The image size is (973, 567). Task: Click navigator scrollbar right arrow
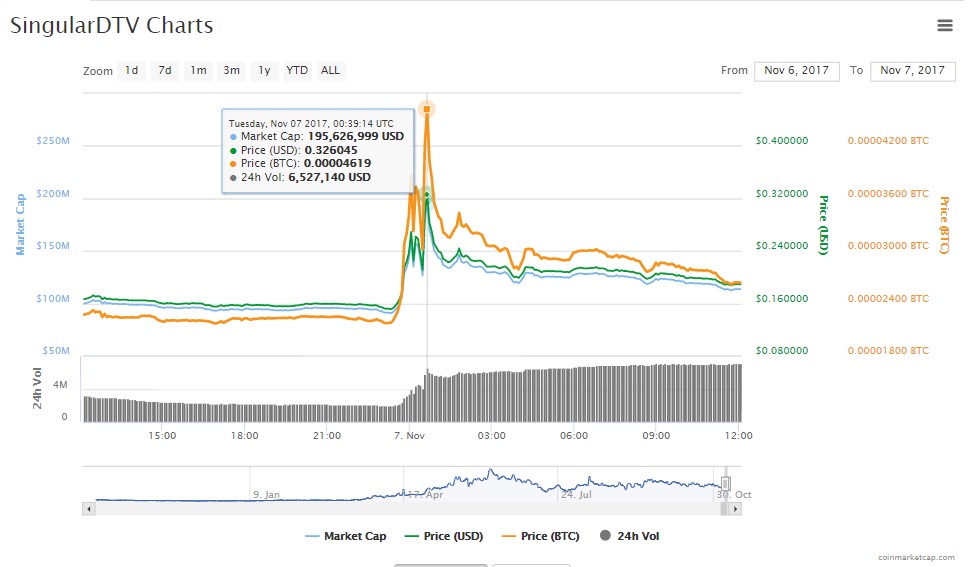[735, 509]
